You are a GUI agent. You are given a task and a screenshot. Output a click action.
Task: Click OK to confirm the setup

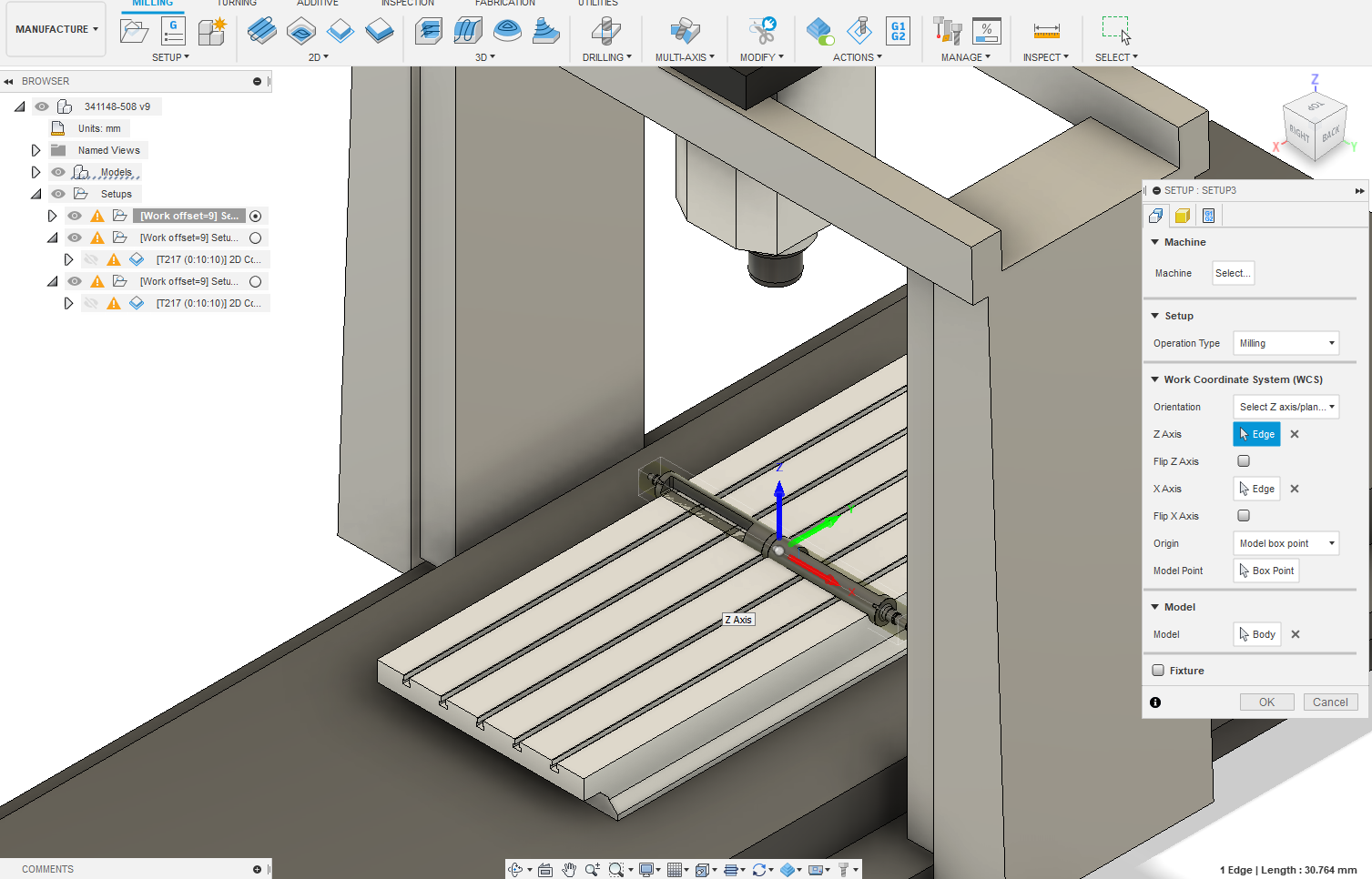point(1266,702)
